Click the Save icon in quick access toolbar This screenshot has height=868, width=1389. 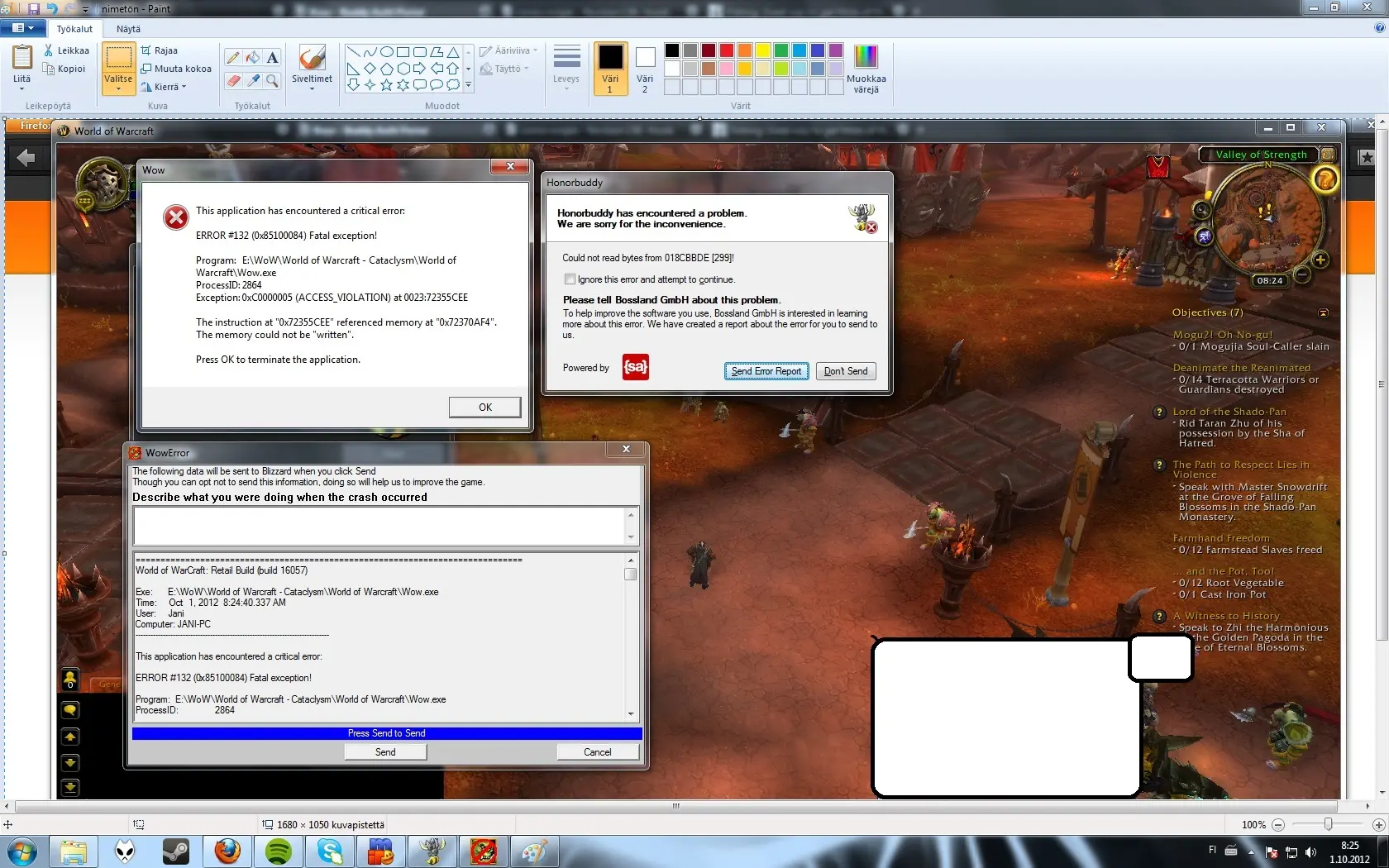(34, 8)
